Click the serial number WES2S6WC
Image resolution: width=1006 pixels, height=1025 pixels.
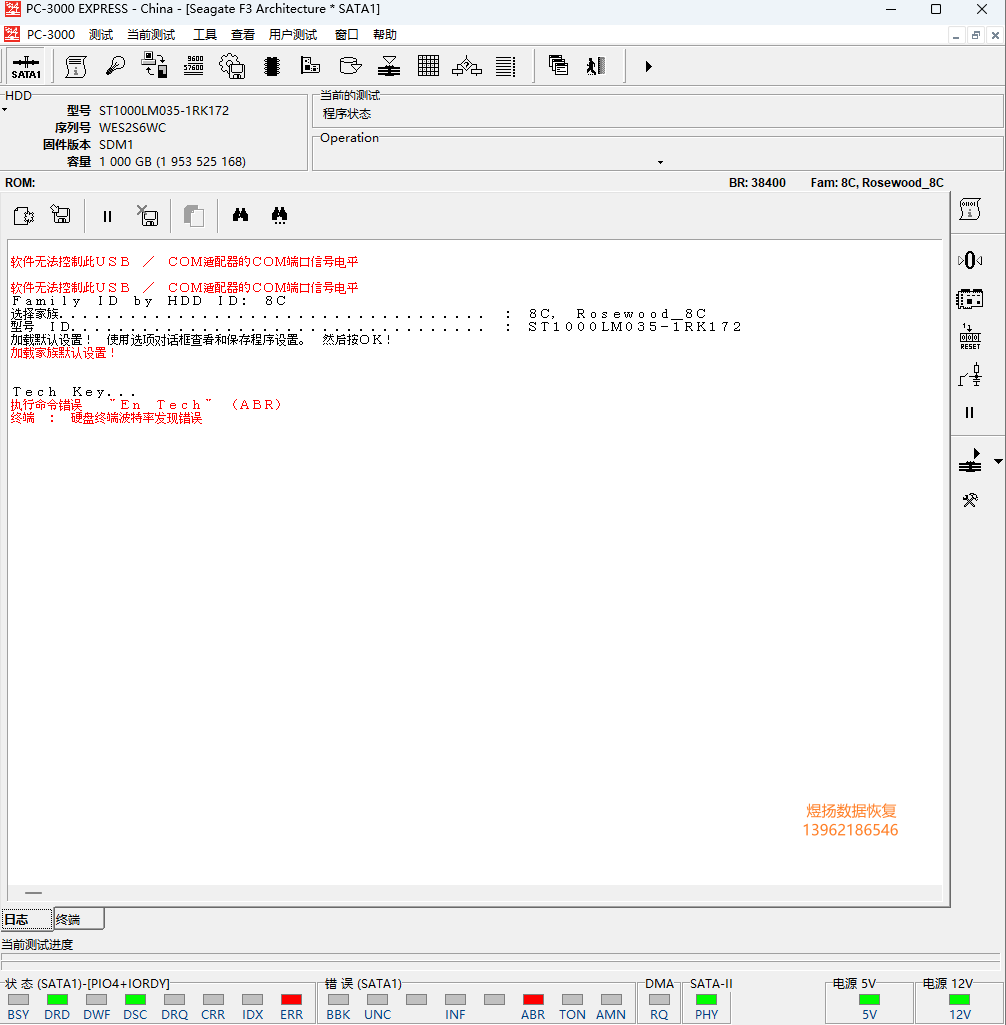pyautogui.click(x=133, y=127)
